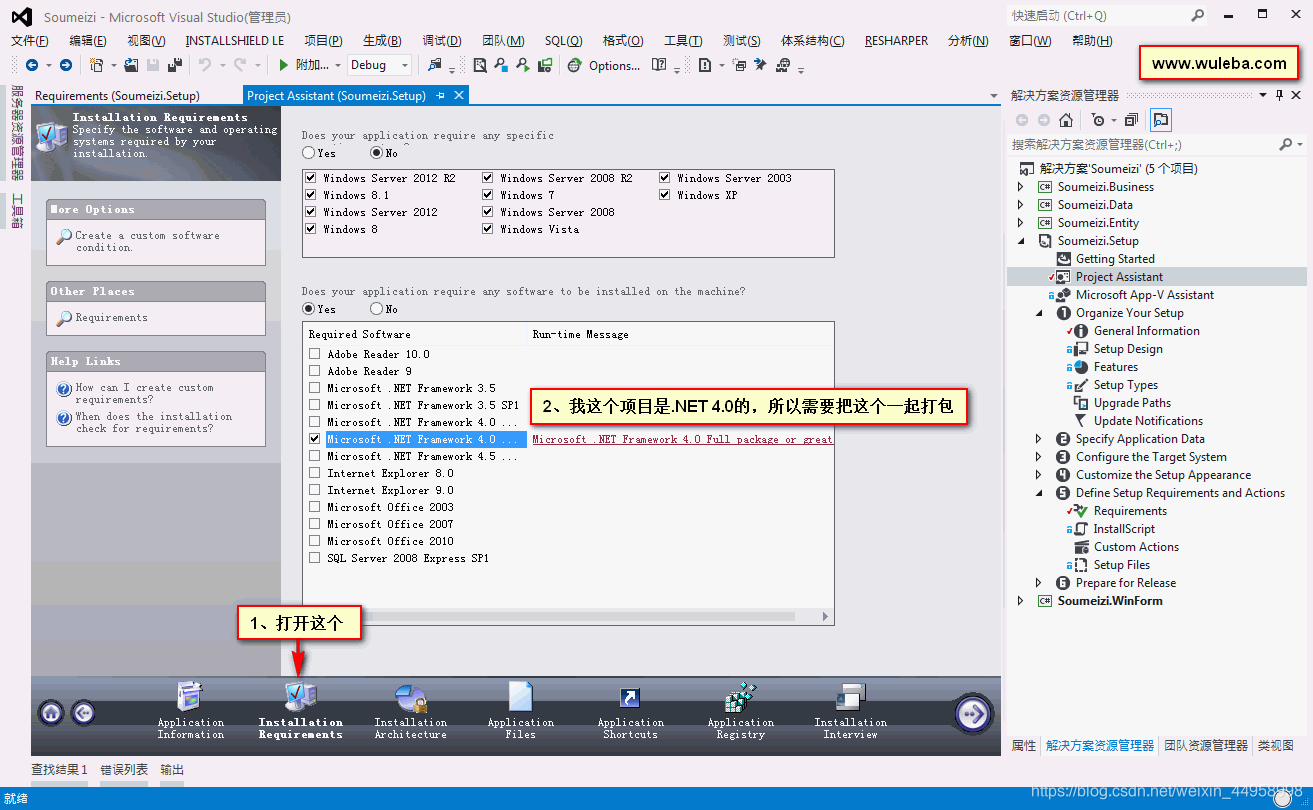Click Collapse All icon in Solution Explorer
The height and width of the screenshot is (810, 1313).
tap(1131, 120)
